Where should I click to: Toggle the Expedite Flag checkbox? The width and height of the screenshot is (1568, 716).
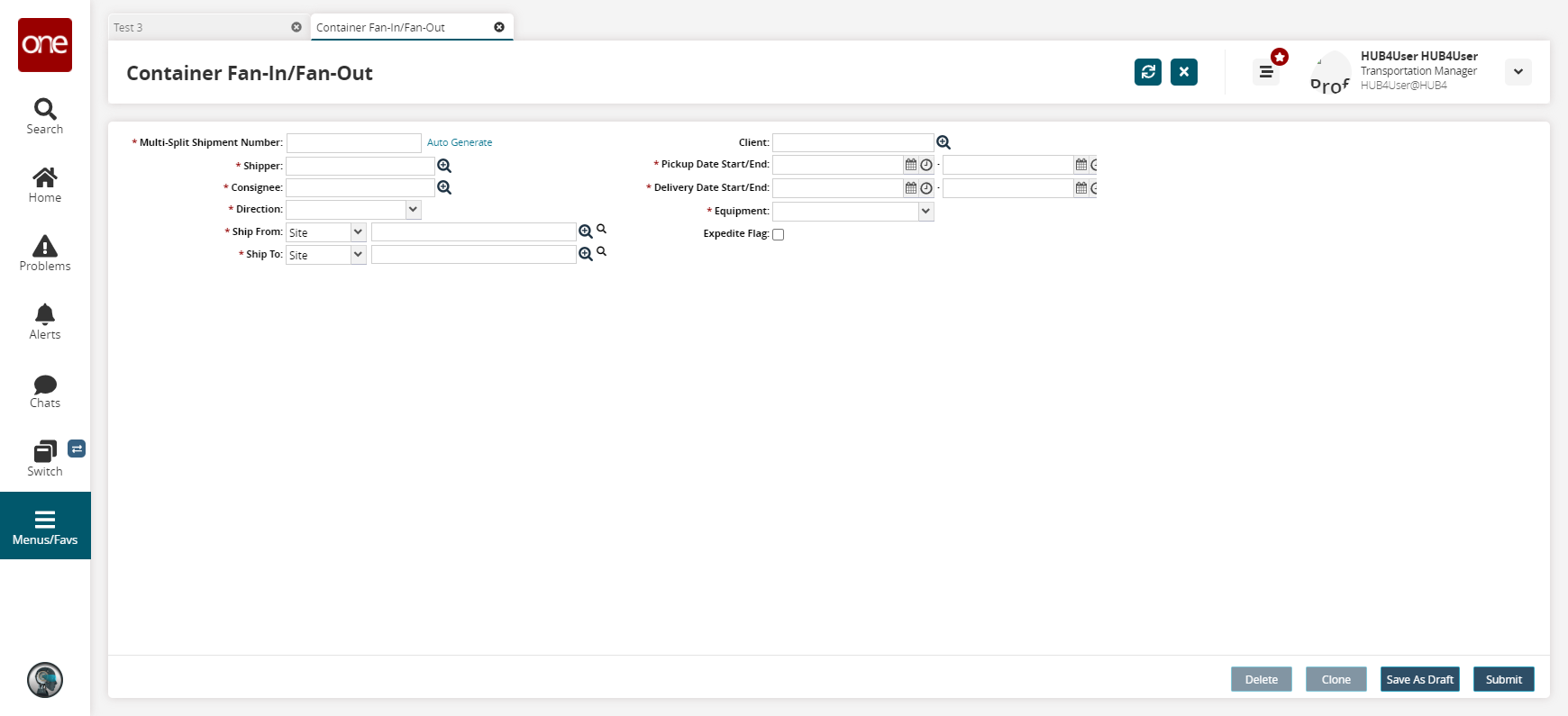[779, 234]
